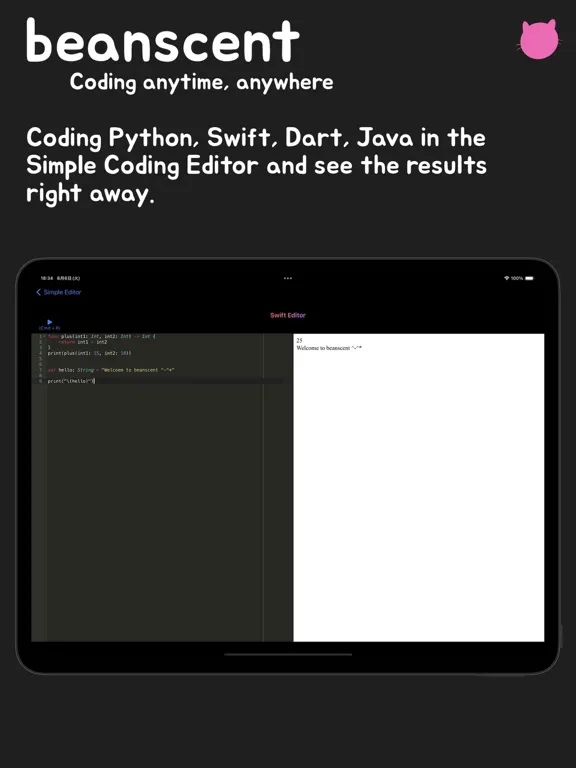Click the var hello: String line
The height and width of the screenshot is (768, 576).
[111, 370]
